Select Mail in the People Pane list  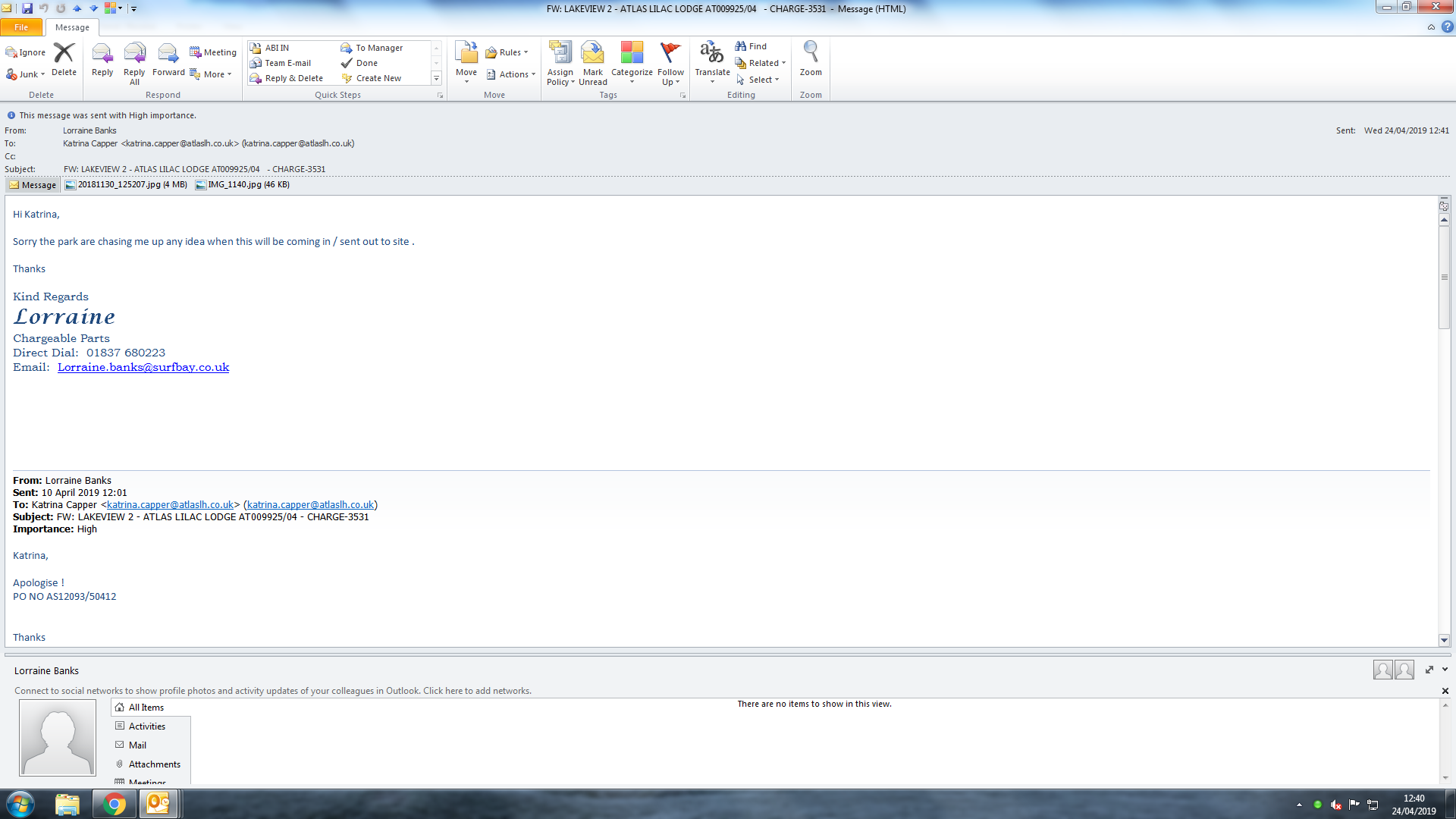point(137,745)
